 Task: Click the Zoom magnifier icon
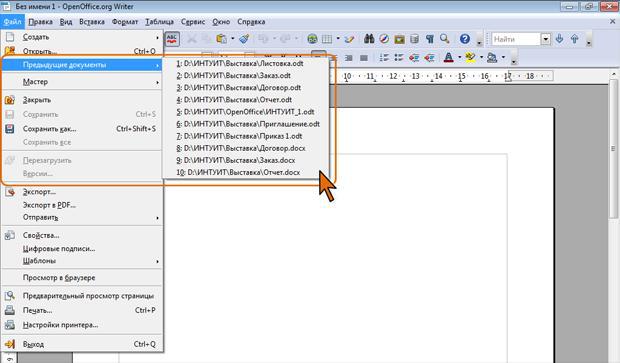pyautogui.click(x=445, y=39)
